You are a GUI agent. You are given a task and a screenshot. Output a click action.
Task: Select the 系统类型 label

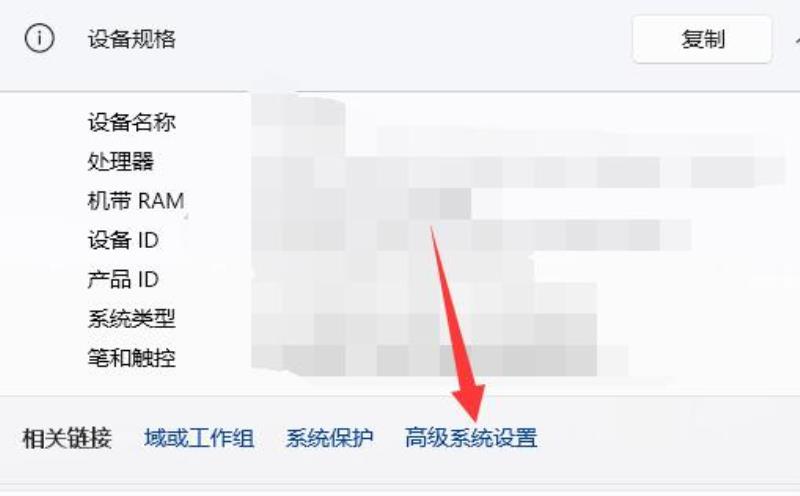click(132, 319)
